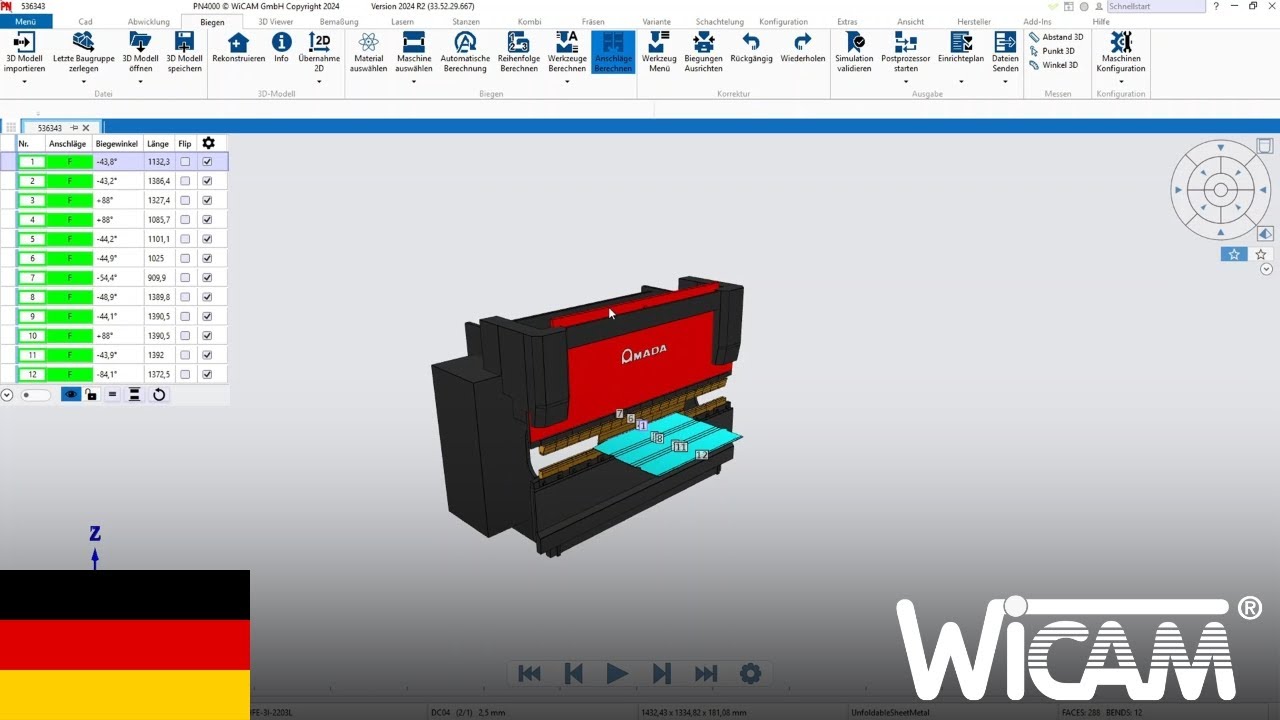Click the view cube icon above navigation wheel
1280x720 pixels.
pyautogui.click(x=1264, y=146)
